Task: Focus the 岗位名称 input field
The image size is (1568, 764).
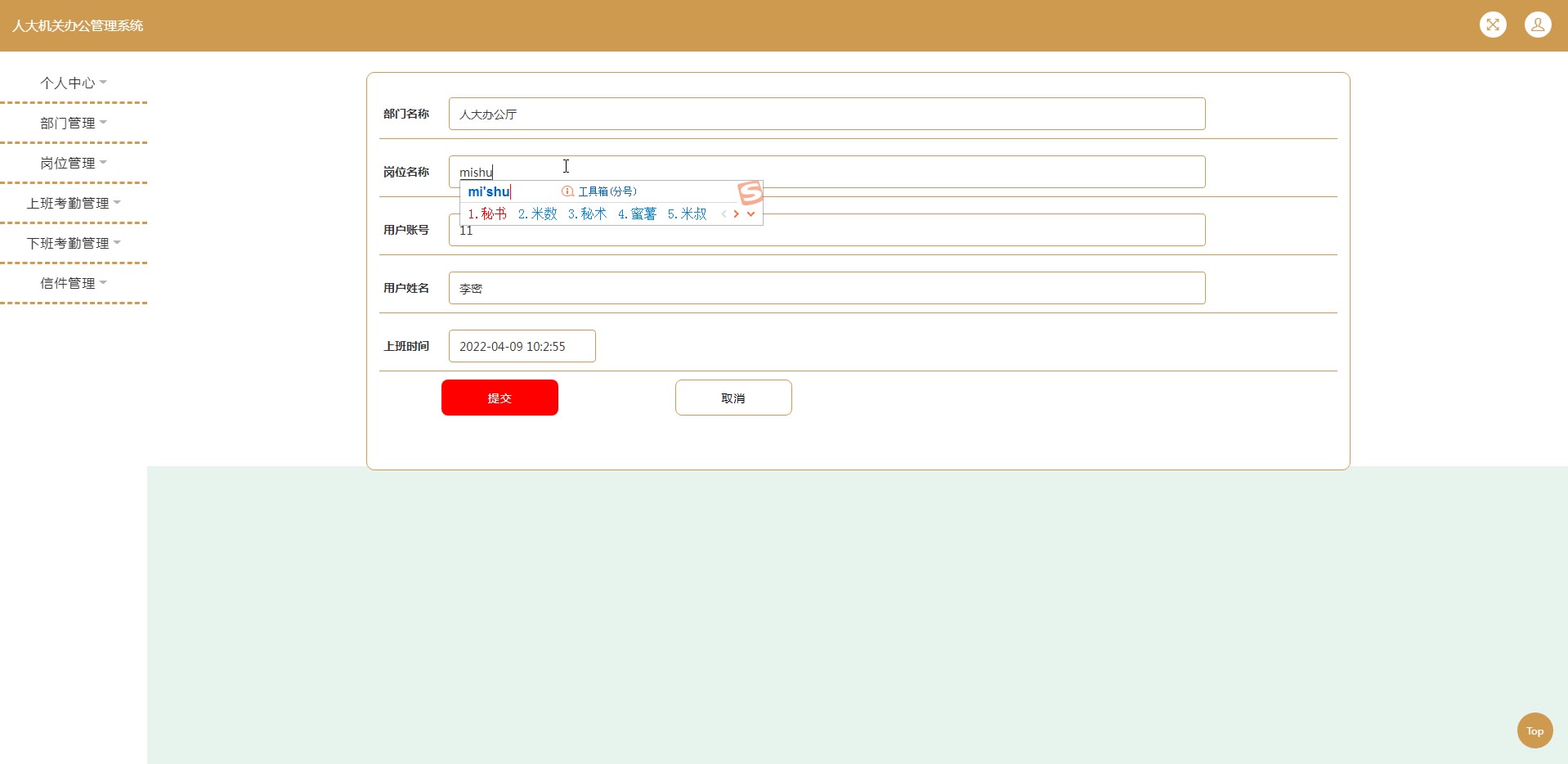Action: coord(827,172)
